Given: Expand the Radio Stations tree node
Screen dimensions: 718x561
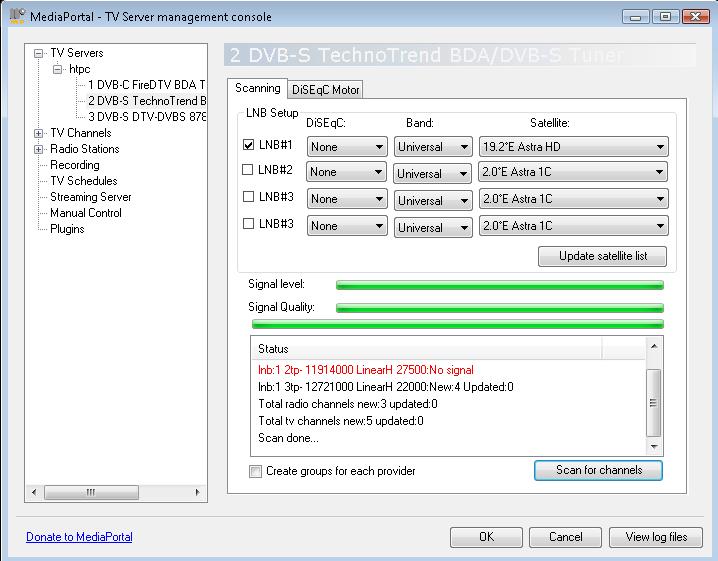Looking at the screenshot, I should (x=38, y=150).
